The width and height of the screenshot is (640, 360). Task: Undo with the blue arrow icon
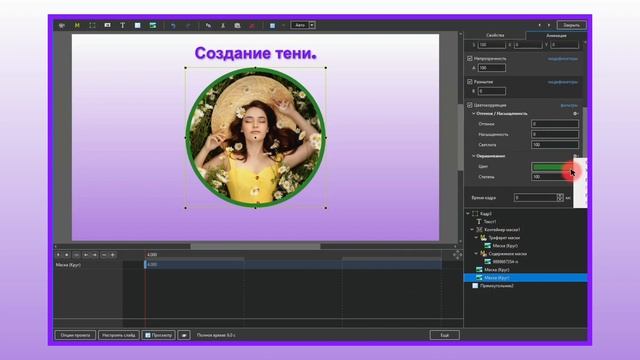[x=173, y=25]
